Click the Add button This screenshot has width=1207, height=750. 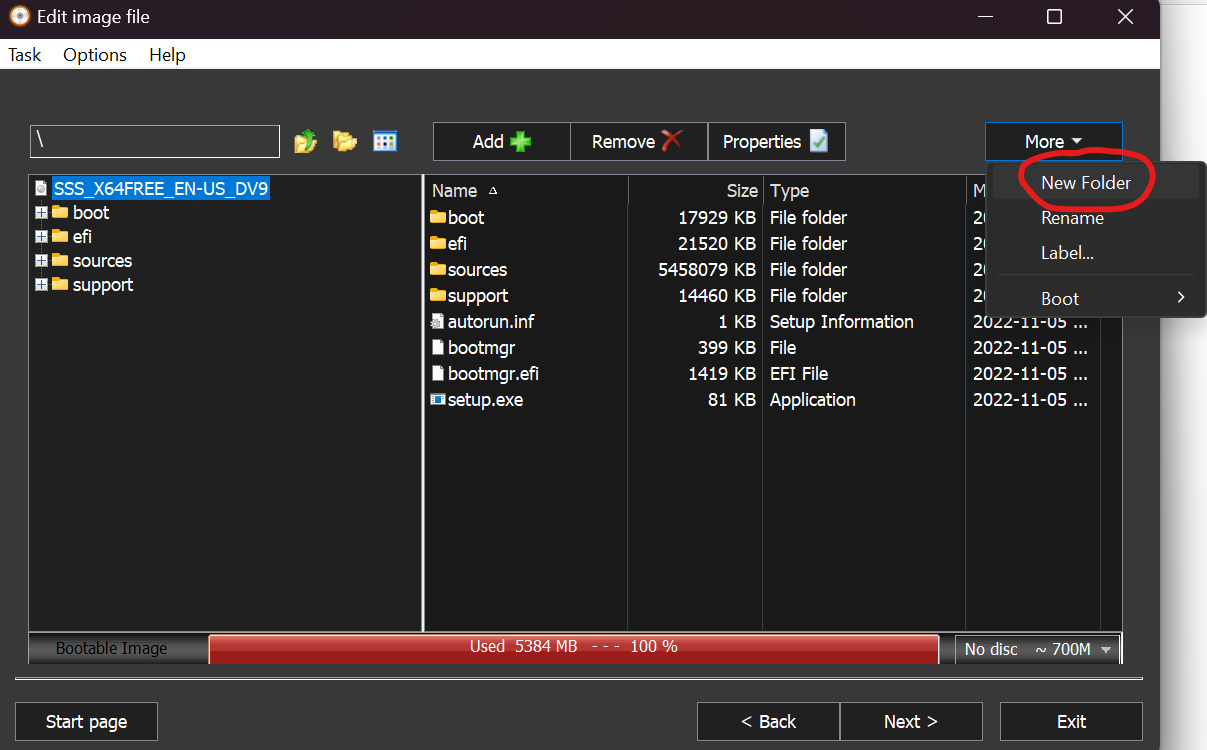tap(501, 142)
